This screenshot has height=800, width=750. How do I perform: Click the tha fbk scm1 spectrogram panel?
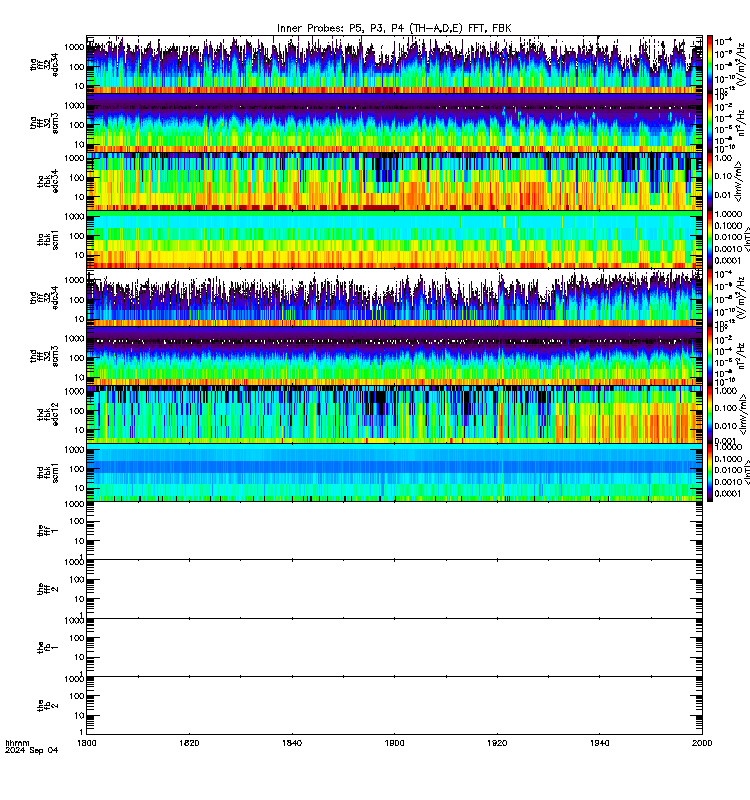tap(394, 239)
